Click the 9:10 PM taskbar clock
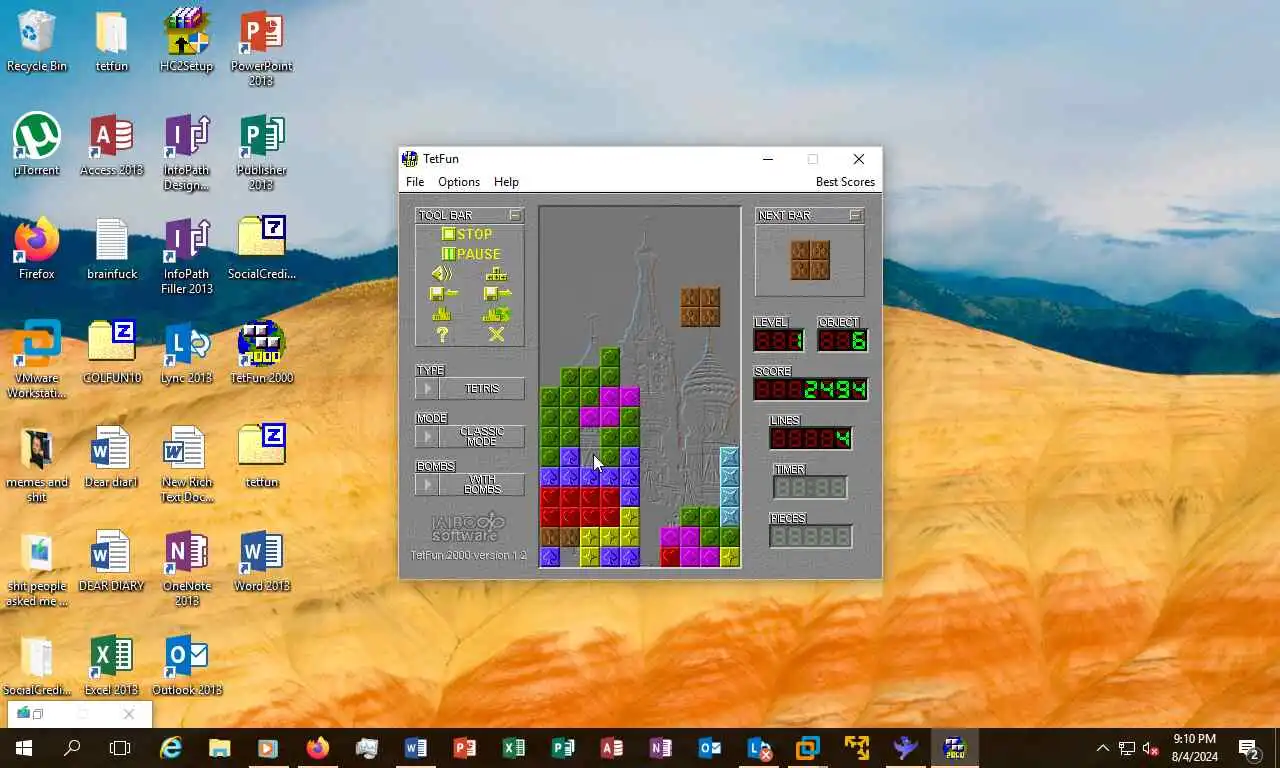 click(1194, 748)
